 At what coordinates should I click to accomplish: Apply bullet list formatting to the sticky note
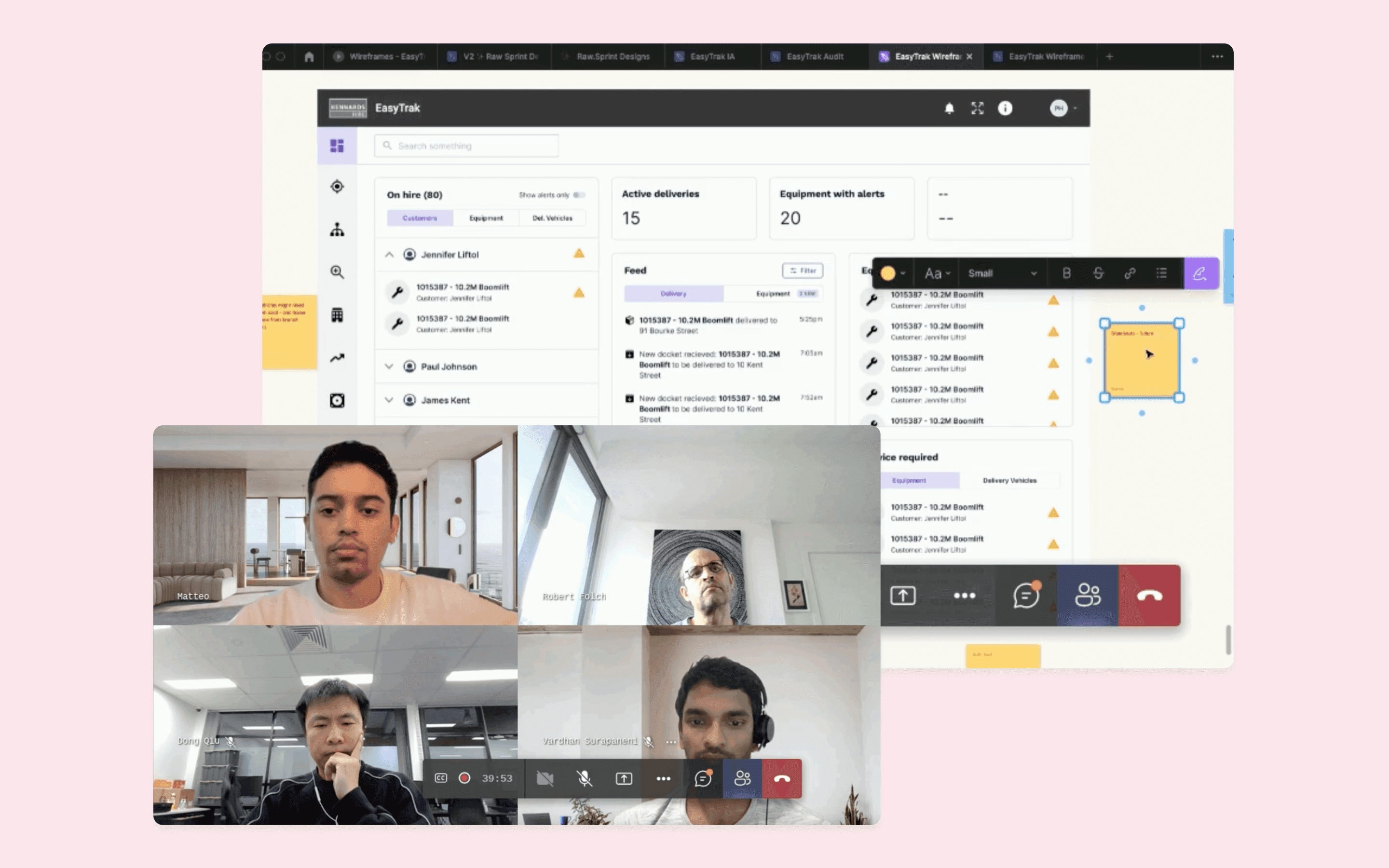click(1161, 273)
